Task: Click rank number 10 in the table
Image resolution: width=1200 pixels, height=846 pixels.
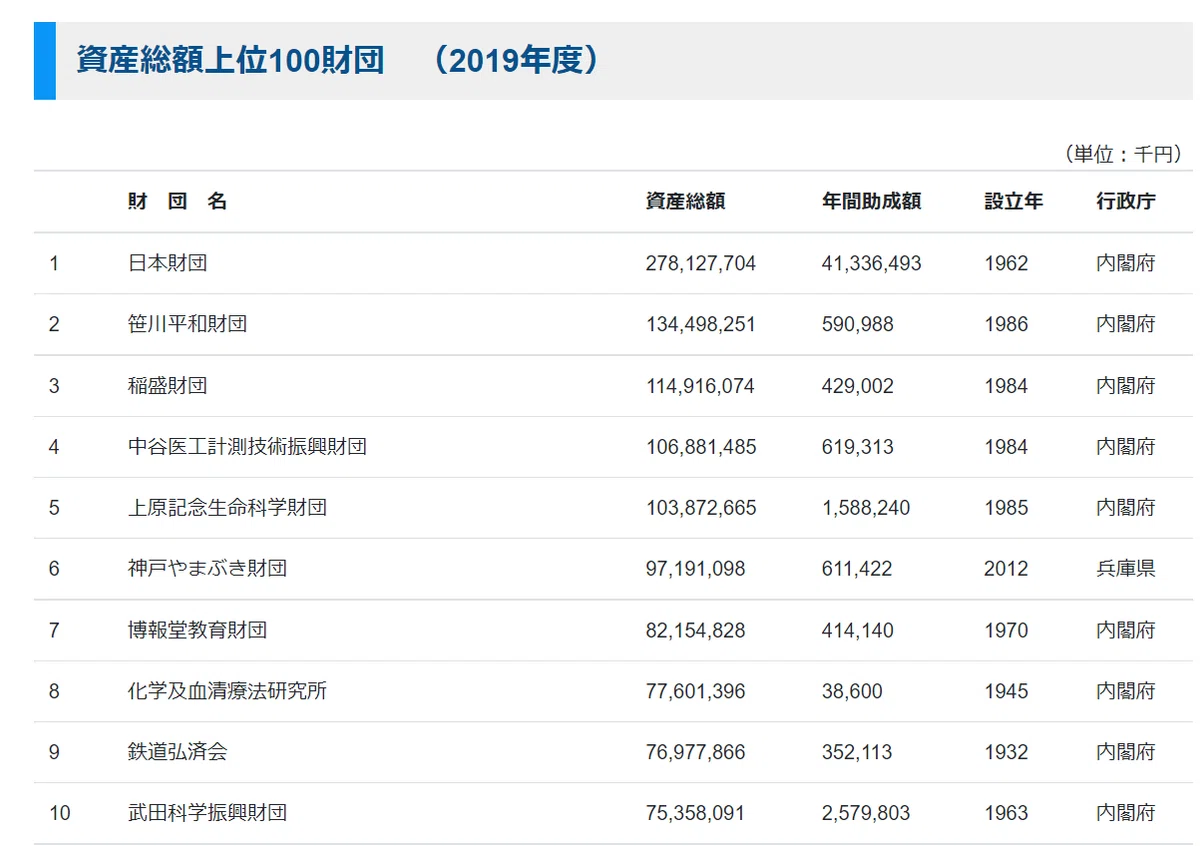Action: 60,813
